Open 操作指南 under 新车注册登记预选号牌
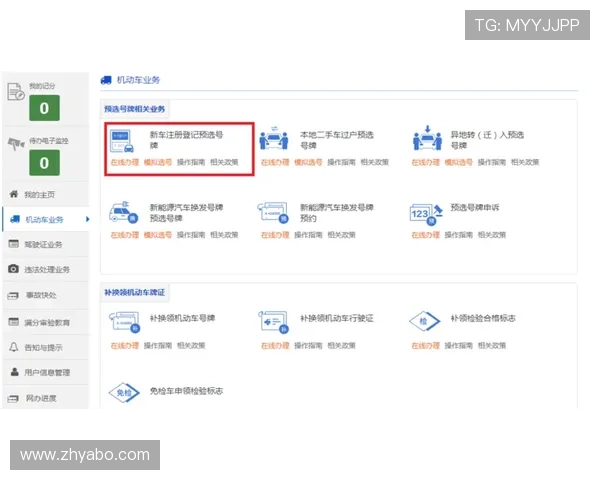Viewport: 600px width, 480px height. [191, 162]
